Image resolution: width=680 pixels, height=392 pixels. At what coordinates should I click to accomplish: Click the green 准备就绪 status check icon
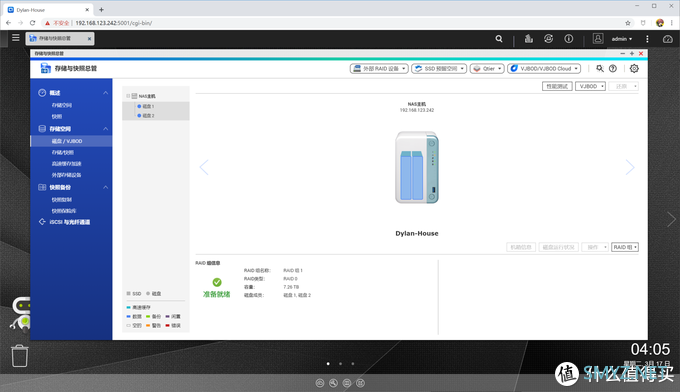[217, 282]
